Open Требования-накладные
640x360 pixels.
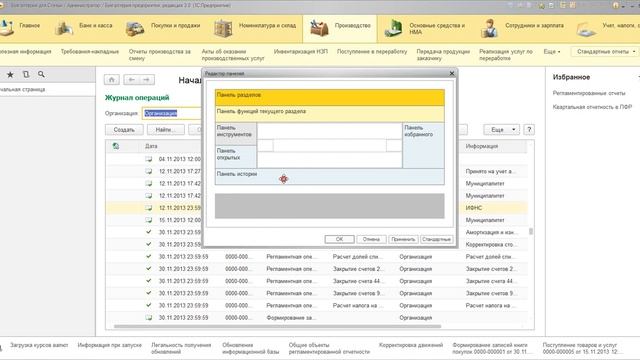90,52
